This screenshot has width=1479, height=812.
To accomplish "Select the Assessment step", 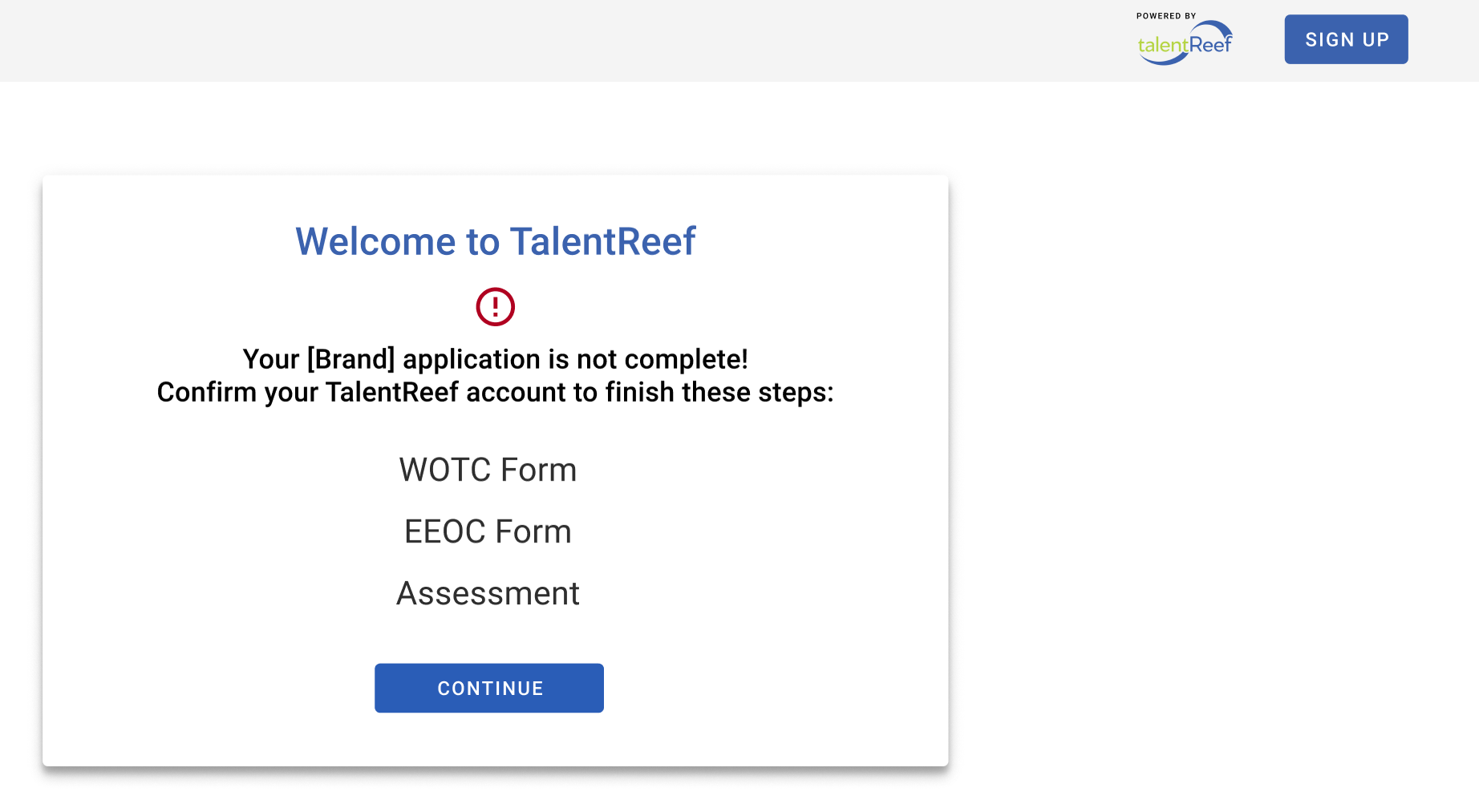I will [488, 594].
